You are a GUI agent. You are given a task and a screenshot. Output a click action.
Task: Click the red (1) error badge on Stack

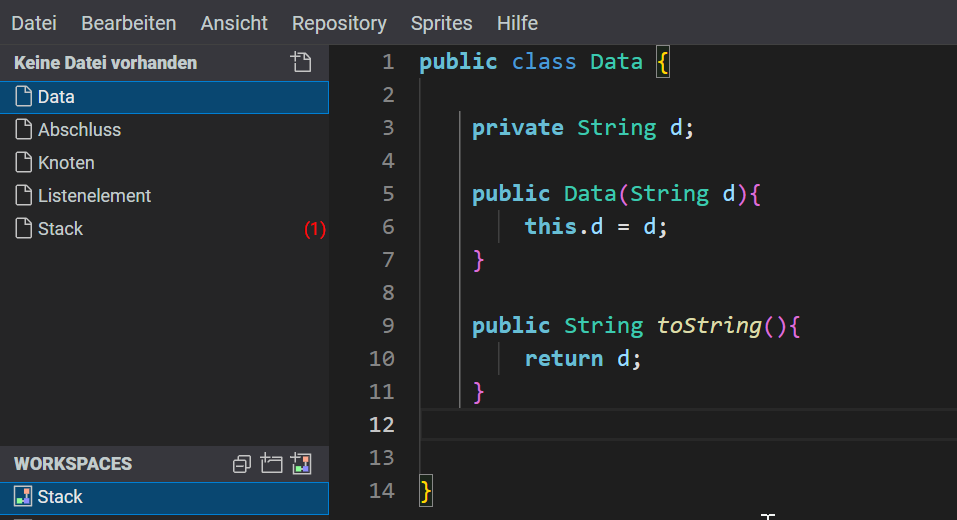click(x=314, y=229)
